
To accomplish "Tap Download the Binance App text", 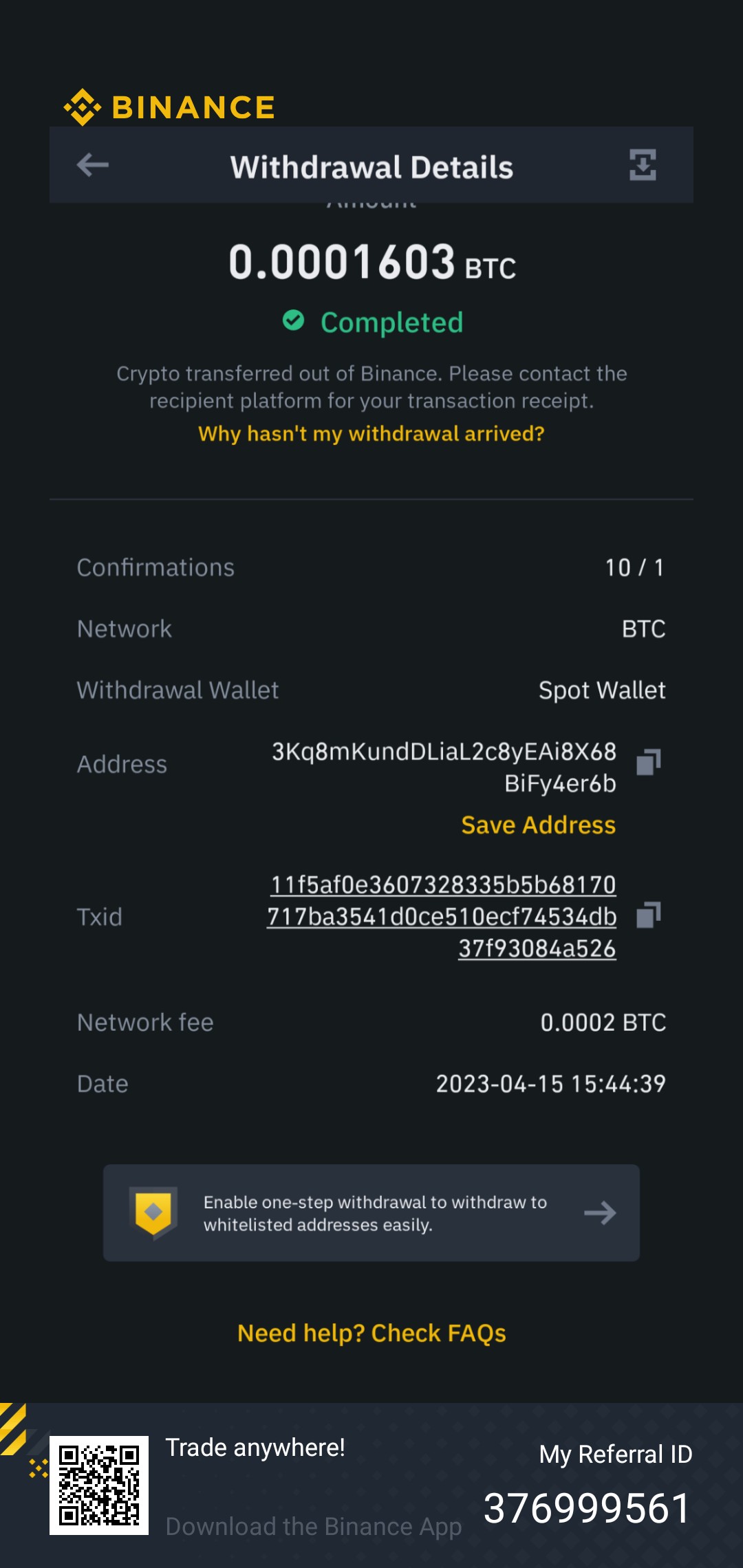I will point(314,1527).
